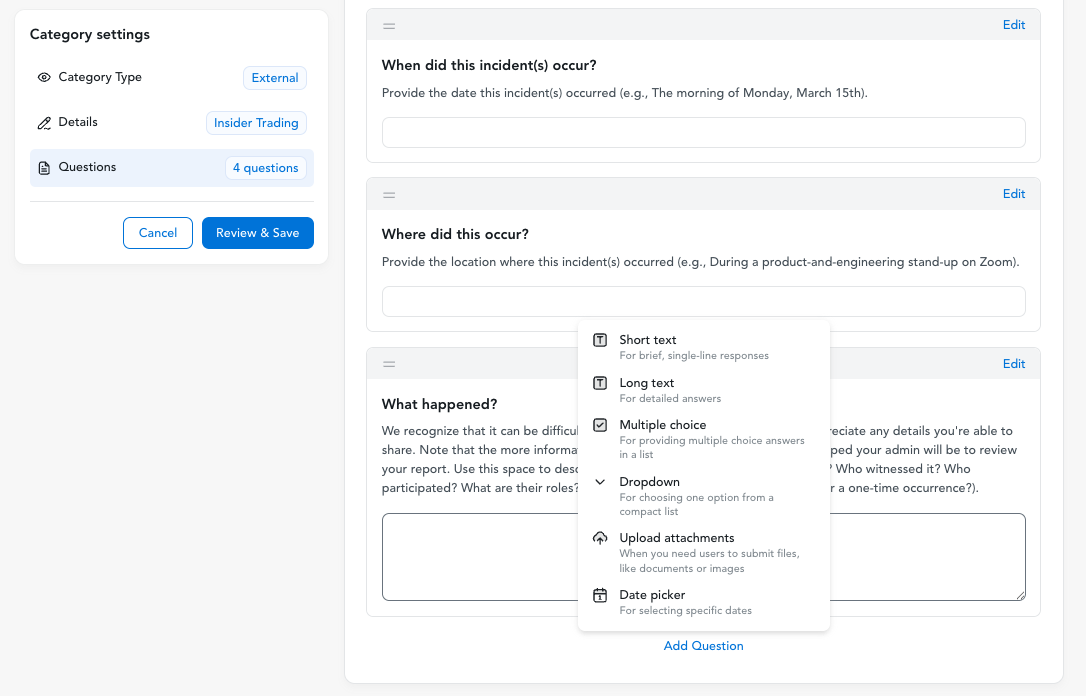Expand the External badge for Category Type
Image resolution: width=1086 pixels, height=696 pixels.
point(275,77)
